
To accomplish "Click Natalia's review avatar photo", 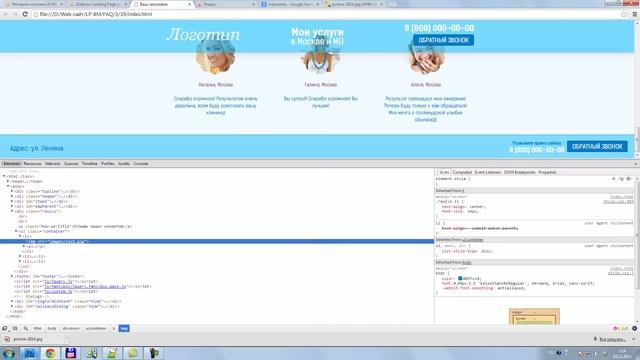I will point(216,58).
